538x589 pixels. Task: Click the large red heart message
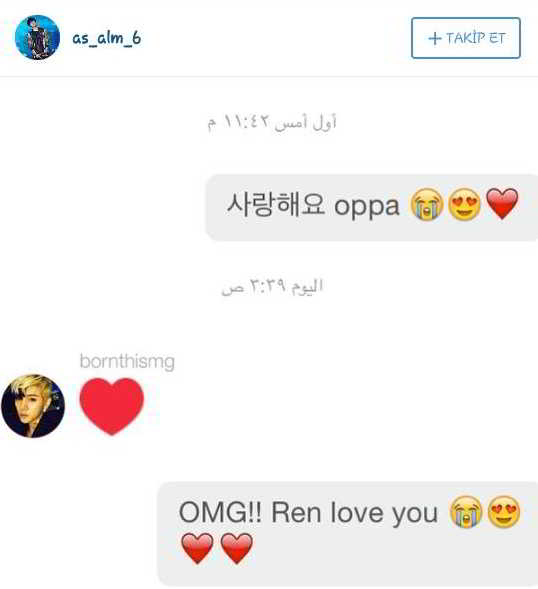pos(112,406)
